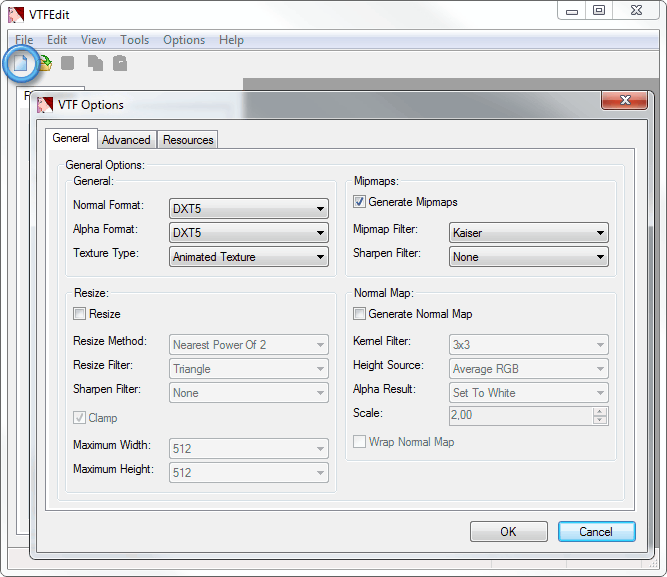This screenshot has height=577, width=667.
Task: Click the New document toolbar icon
Action: coord(21,63)
